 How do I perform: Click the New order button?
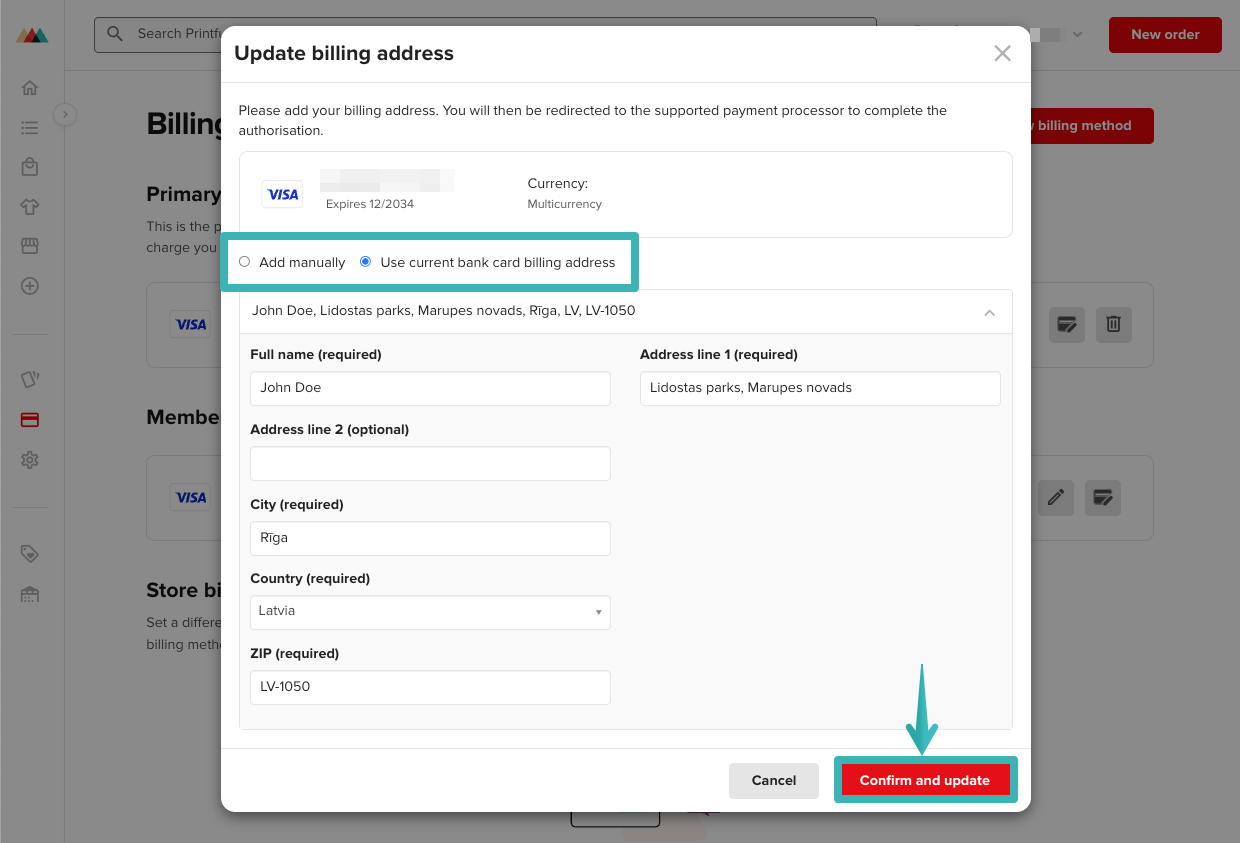tap(1165, 34)
